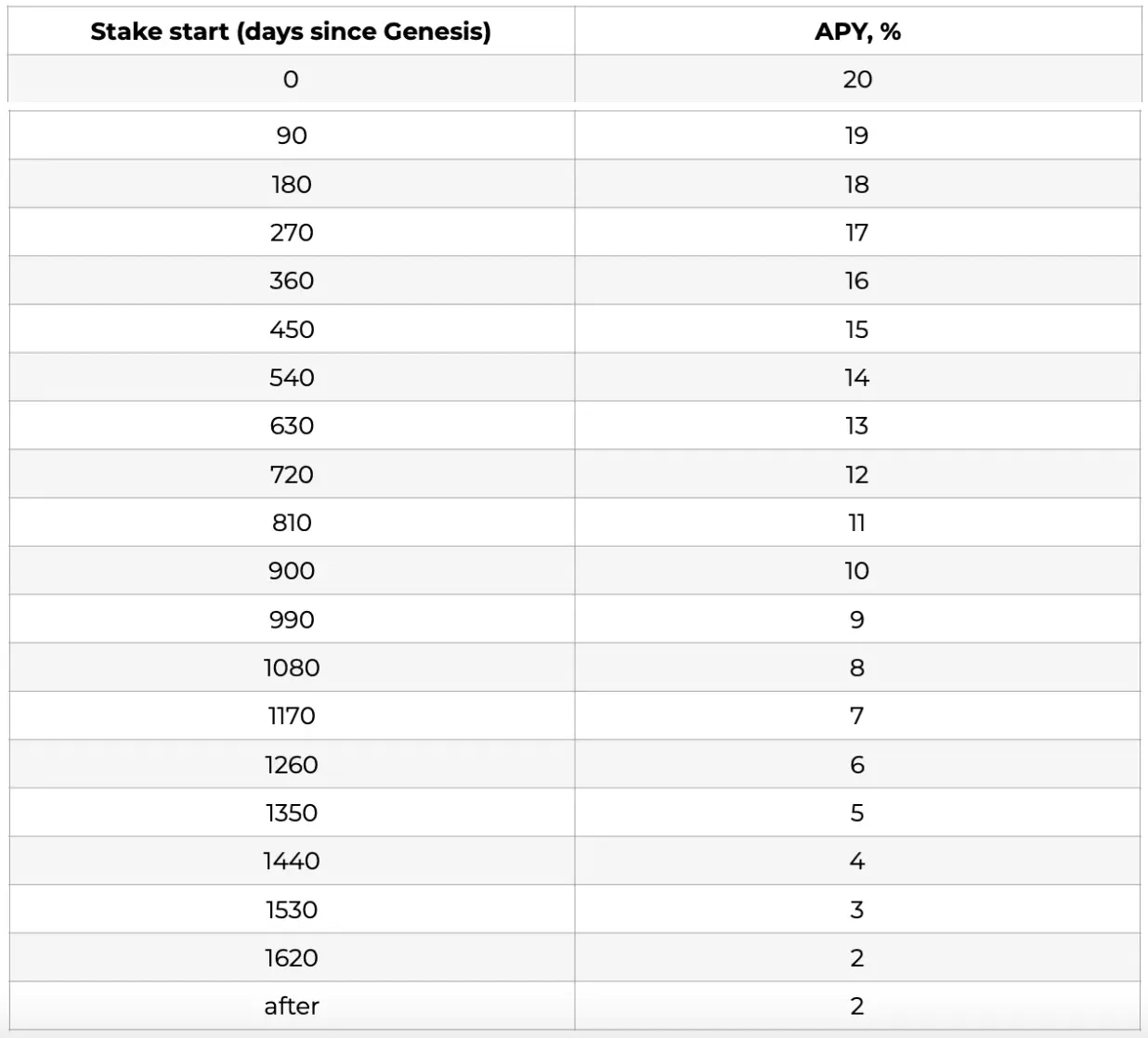Click the stake start cell 90
Image resolution: width=1148 pixels, height=1038 pixels.
click(292, 136)
